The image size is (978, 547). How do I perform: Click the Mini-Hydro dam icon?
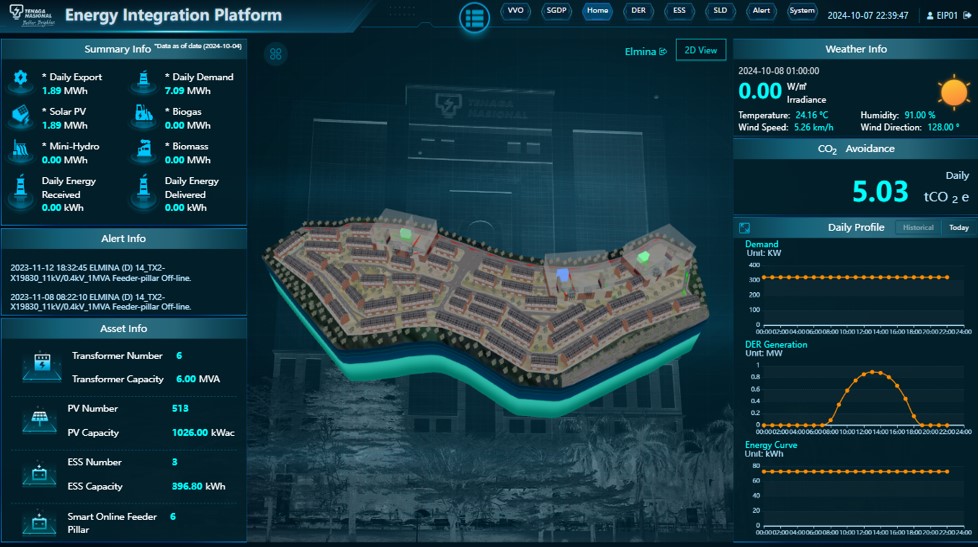click(x=20, y=152)
